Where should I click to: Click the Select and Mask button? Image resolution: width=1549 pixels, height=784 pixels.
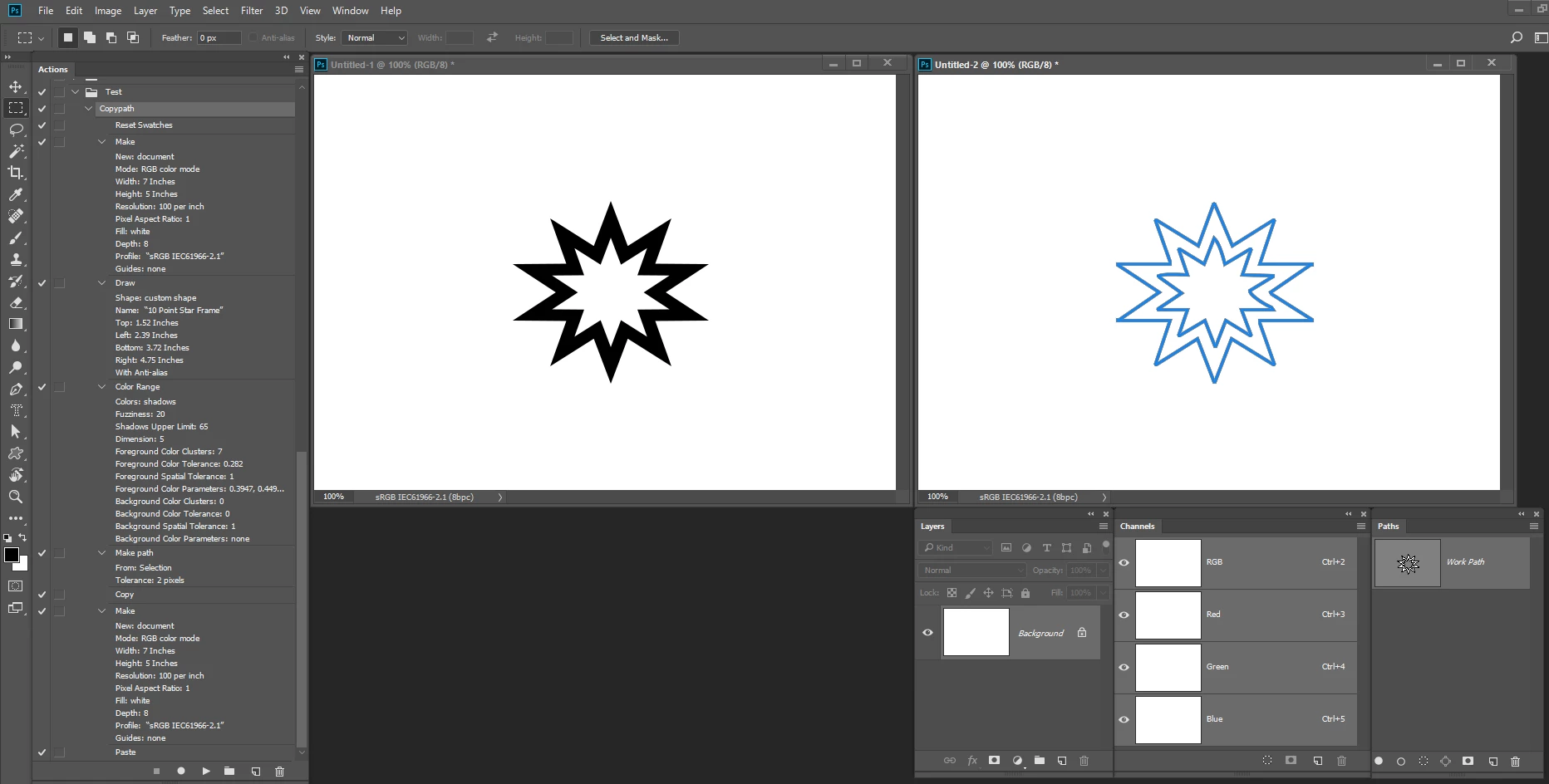[x=634, y=37]
